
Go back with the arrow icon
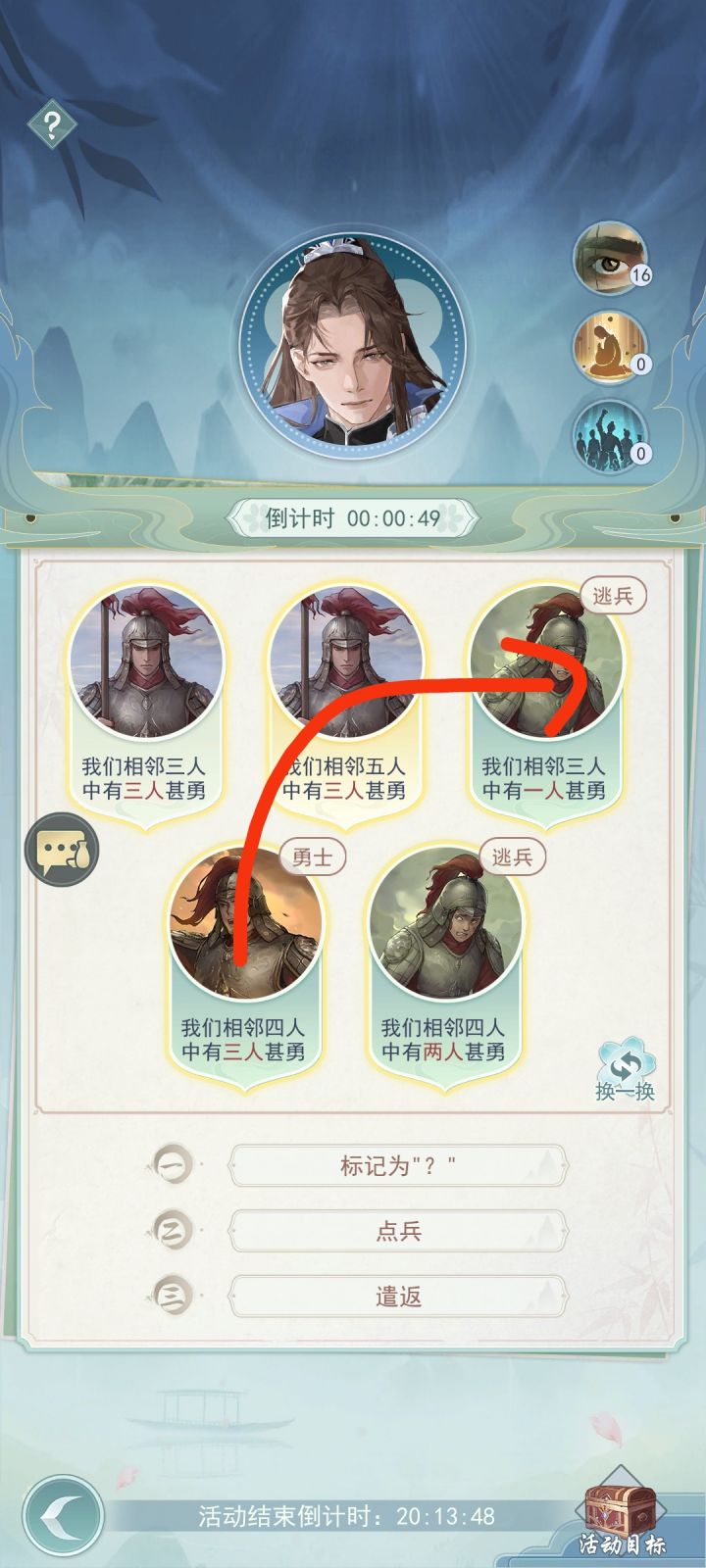(64, 1515)
